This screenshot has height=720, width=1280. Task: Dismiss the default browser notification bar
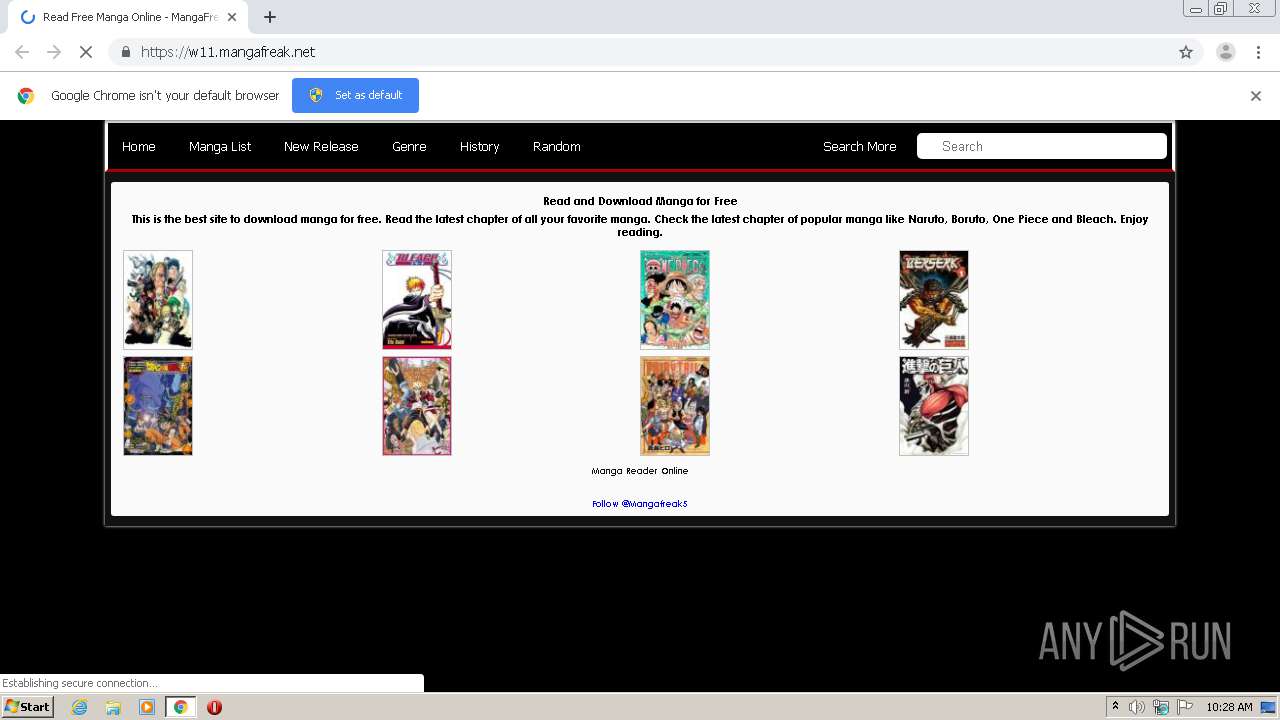(x=1256, y=96)
